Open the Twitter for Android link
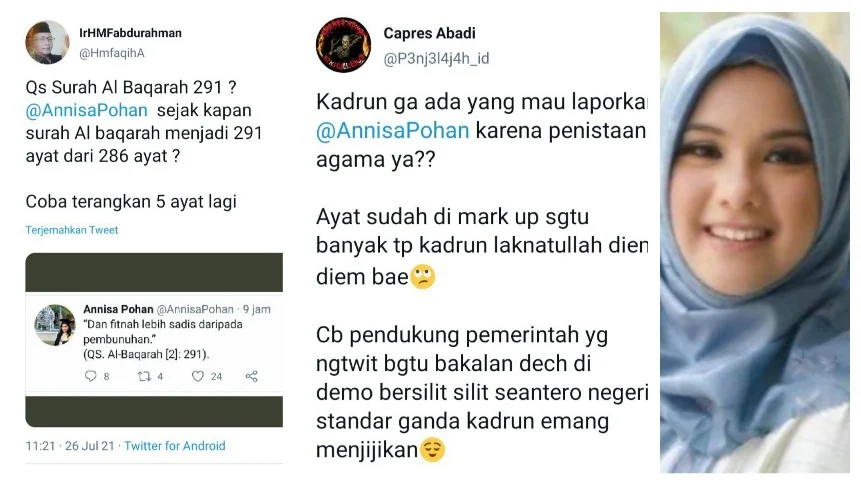 coord(175,446)
